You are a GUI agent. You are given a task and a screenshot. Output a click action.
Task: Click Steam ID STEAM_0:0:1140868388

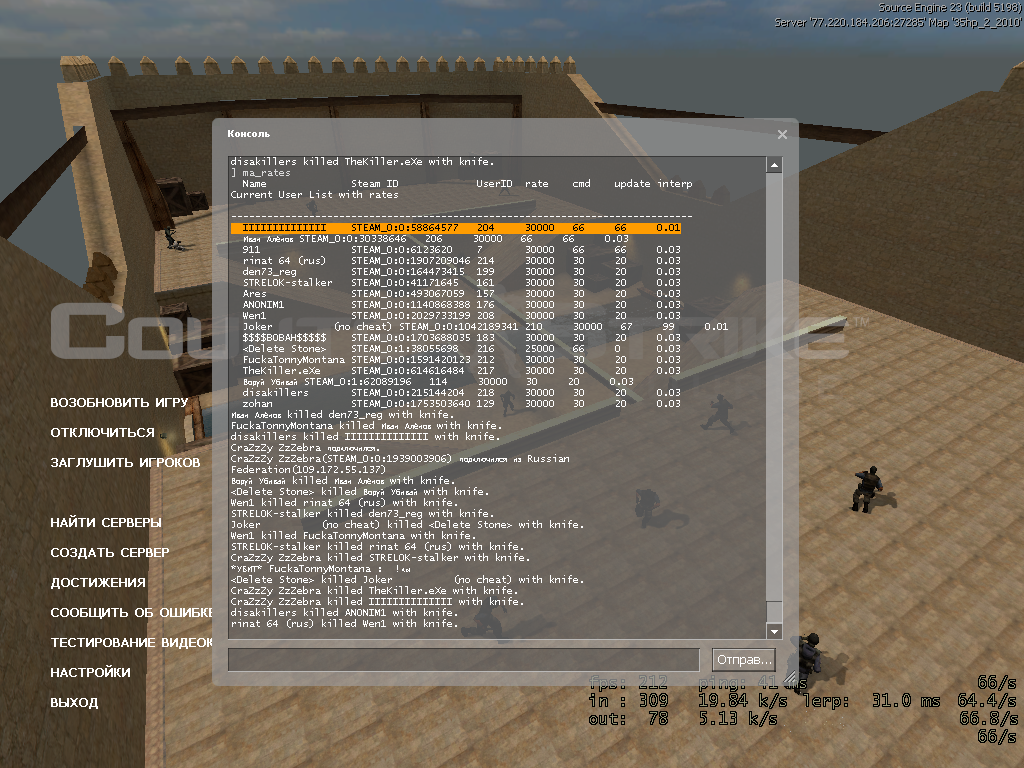(411, 305)
